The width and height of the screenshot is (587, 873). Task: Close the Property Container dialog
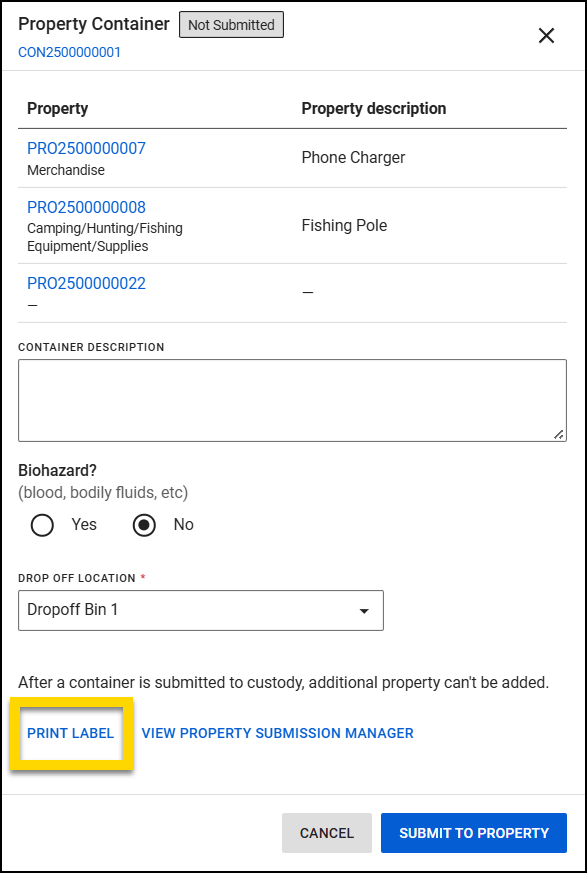[x=546, y=35]
